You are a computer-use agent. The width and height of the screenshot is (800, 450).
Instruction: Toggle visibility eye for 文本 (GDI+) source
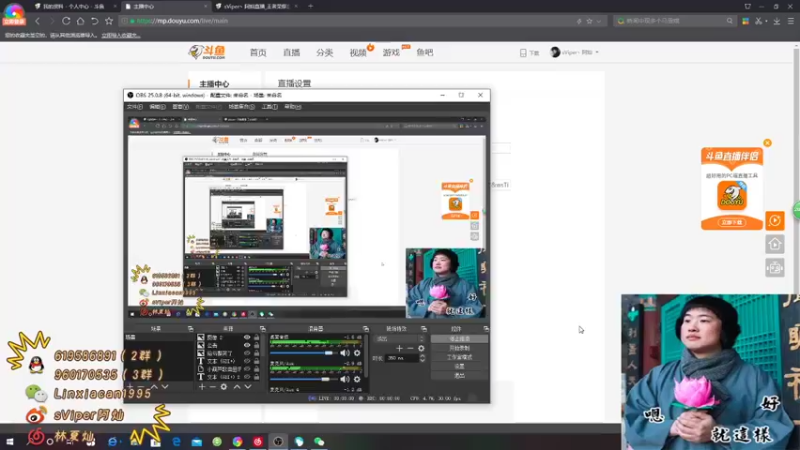tap(247, 361)
